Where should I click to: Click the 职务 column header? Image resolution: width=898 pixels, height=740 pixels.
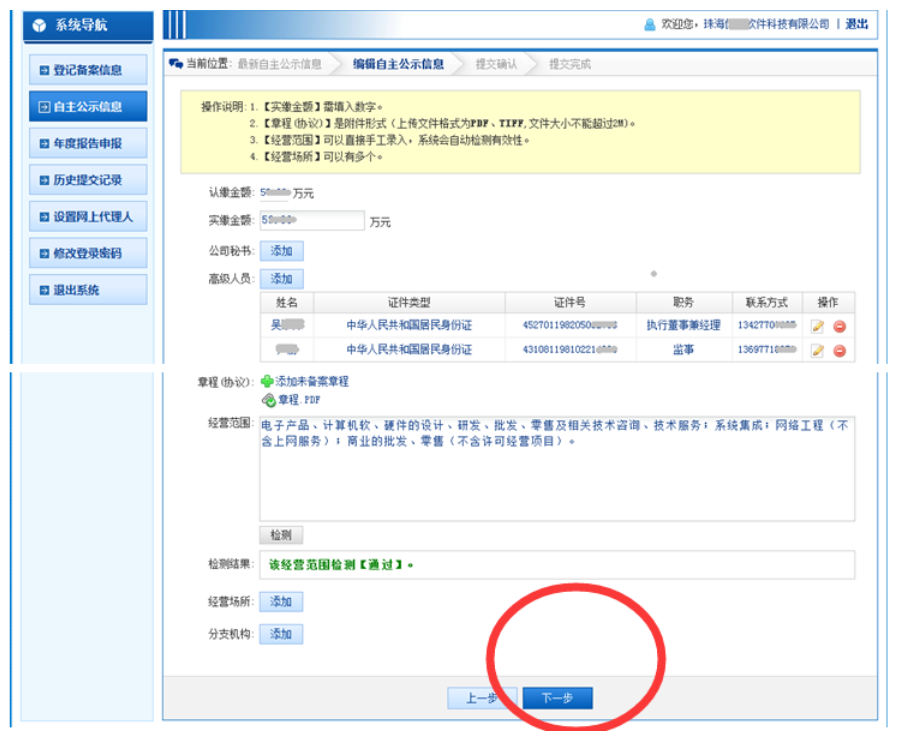click(x=684, y=302)
